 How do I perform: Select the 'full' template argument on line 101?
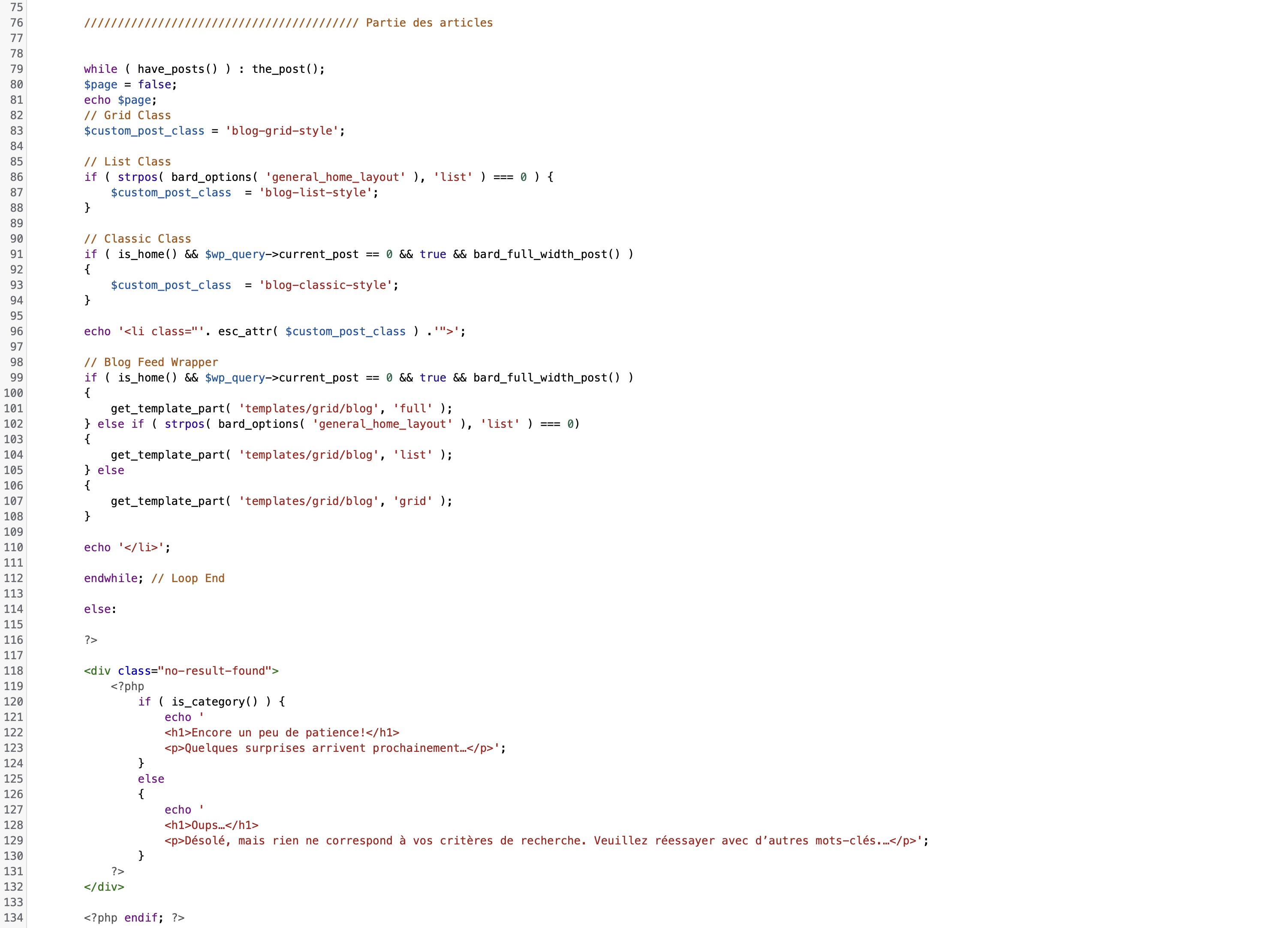[414, 408]
